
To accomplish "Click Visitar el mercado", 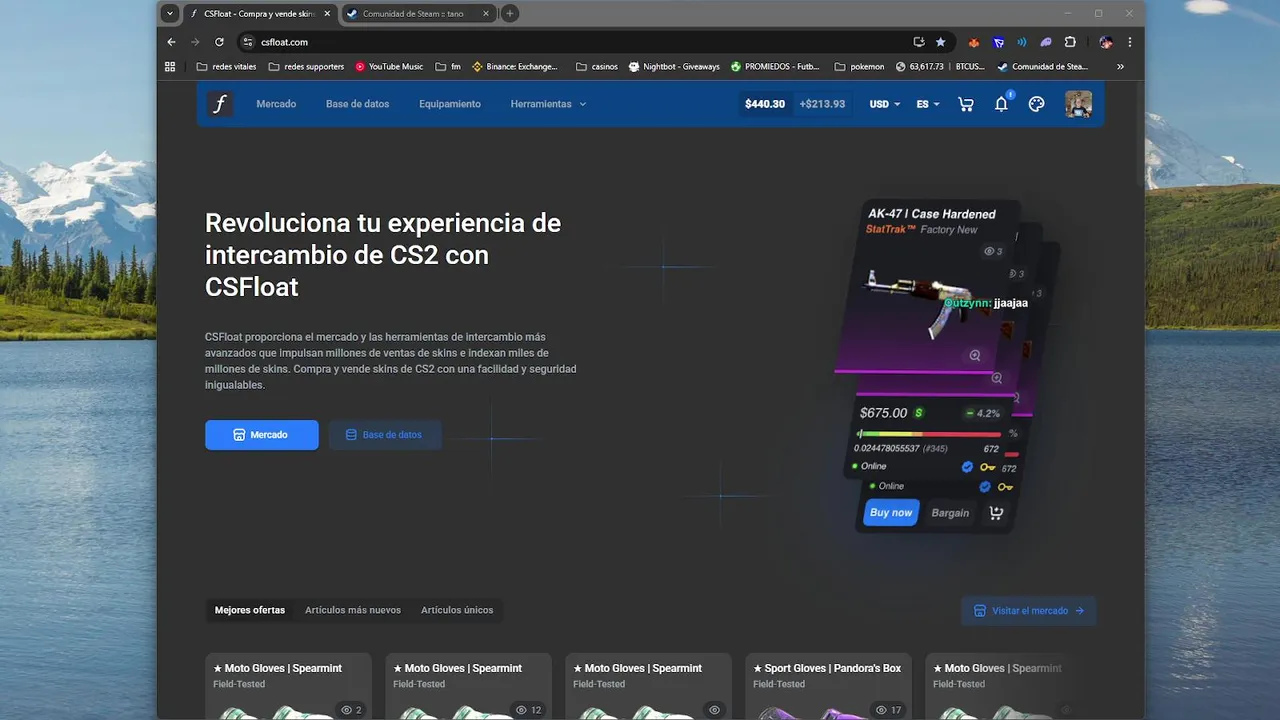I will coord(1029,610).
